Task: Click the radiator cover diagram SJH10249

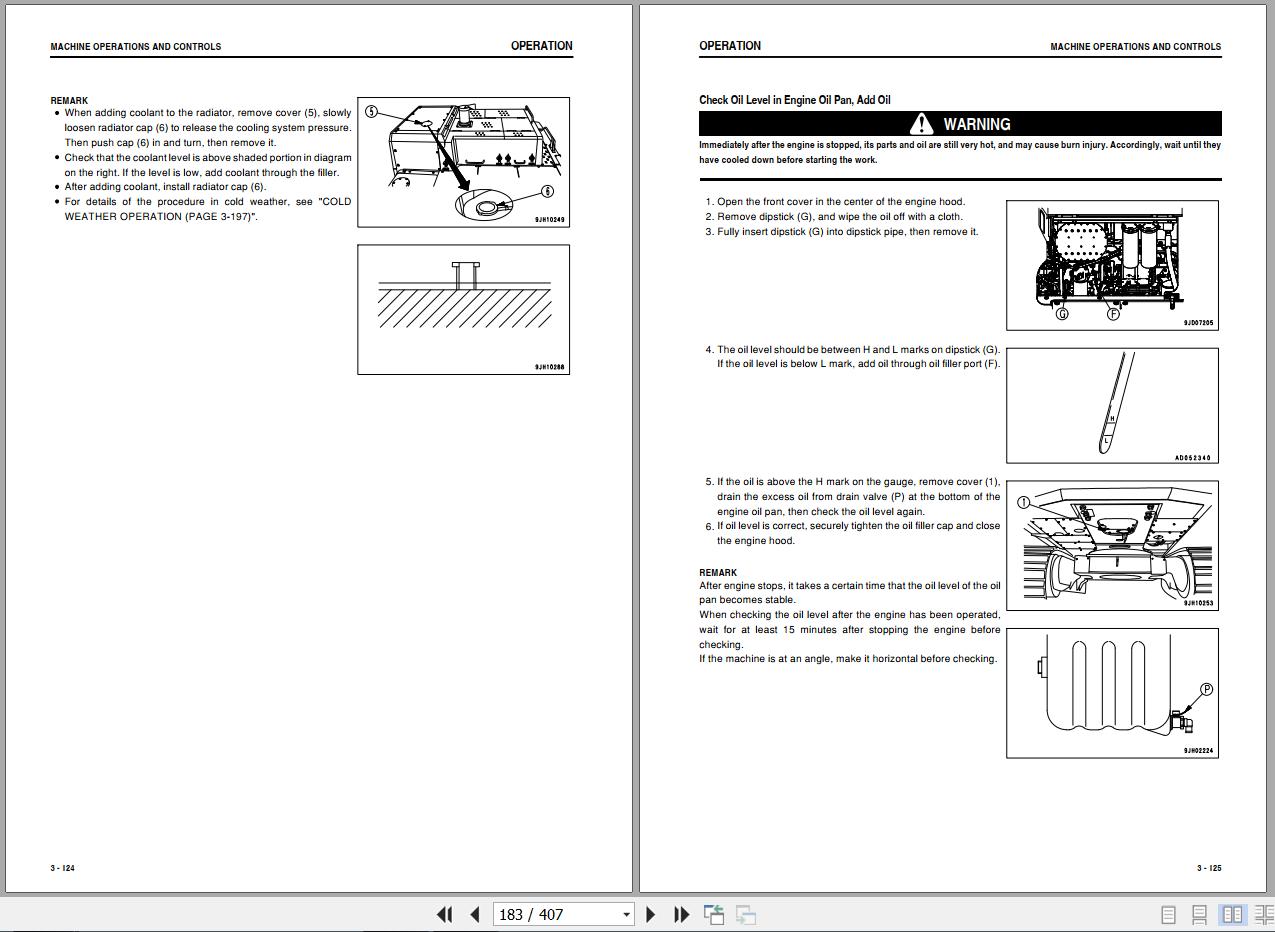Action: (464, 162)
